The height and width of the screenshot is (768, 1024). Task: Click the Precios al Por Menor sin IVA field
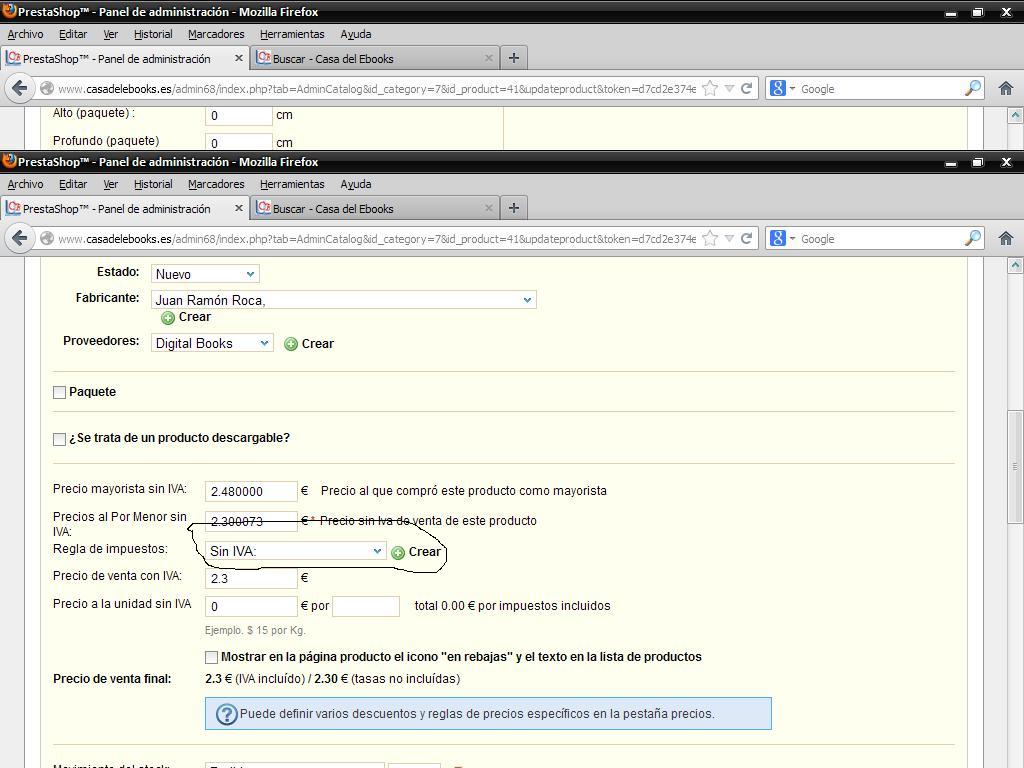pyautogui.click(x=251, y=521)
